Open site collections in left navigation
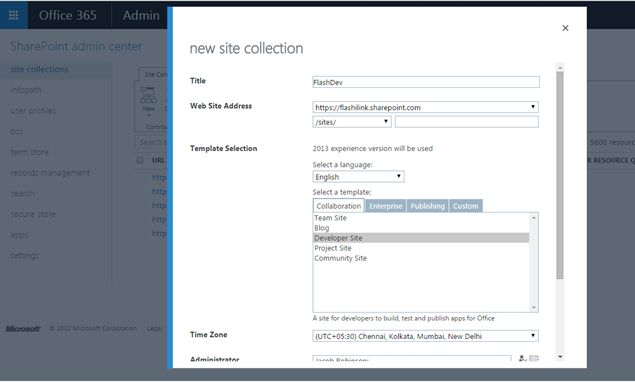 (39, 69)
